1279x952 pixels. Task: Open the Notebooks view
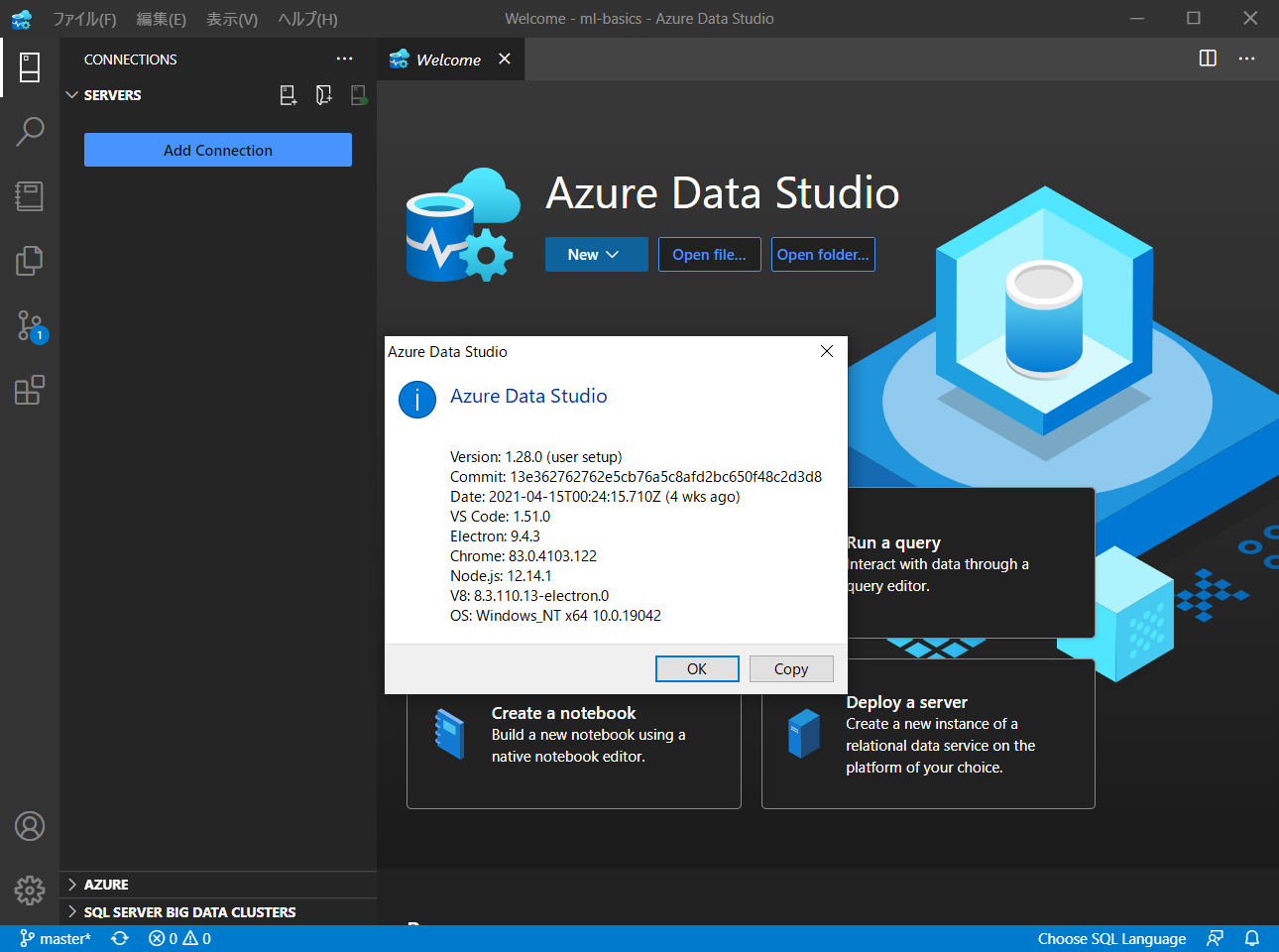[x=29, y=195]
